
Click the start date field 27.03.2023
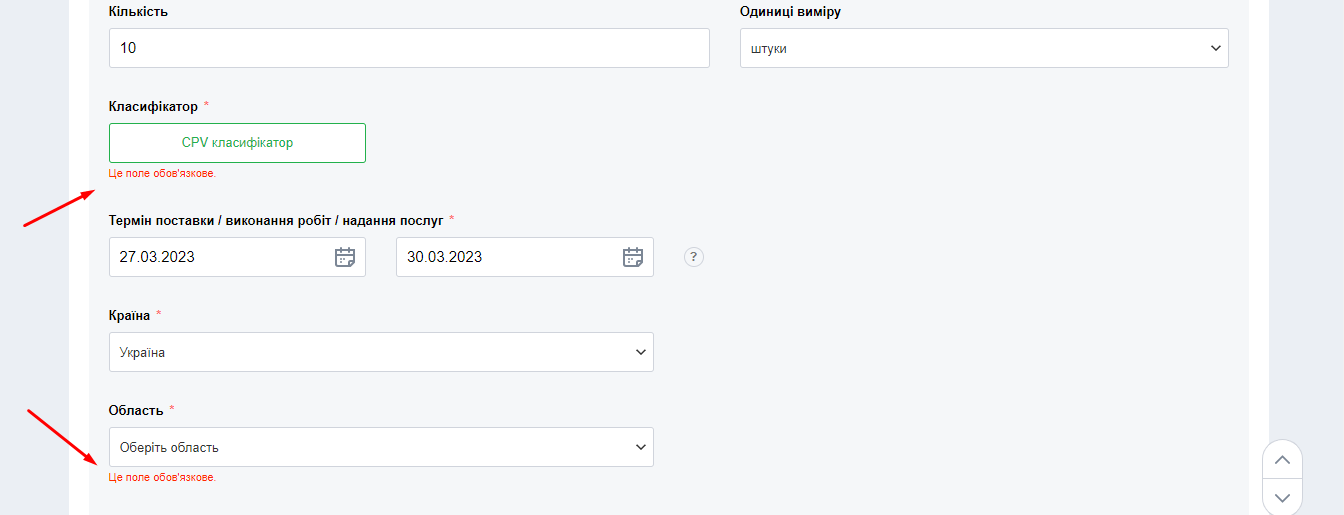(220, 257)
